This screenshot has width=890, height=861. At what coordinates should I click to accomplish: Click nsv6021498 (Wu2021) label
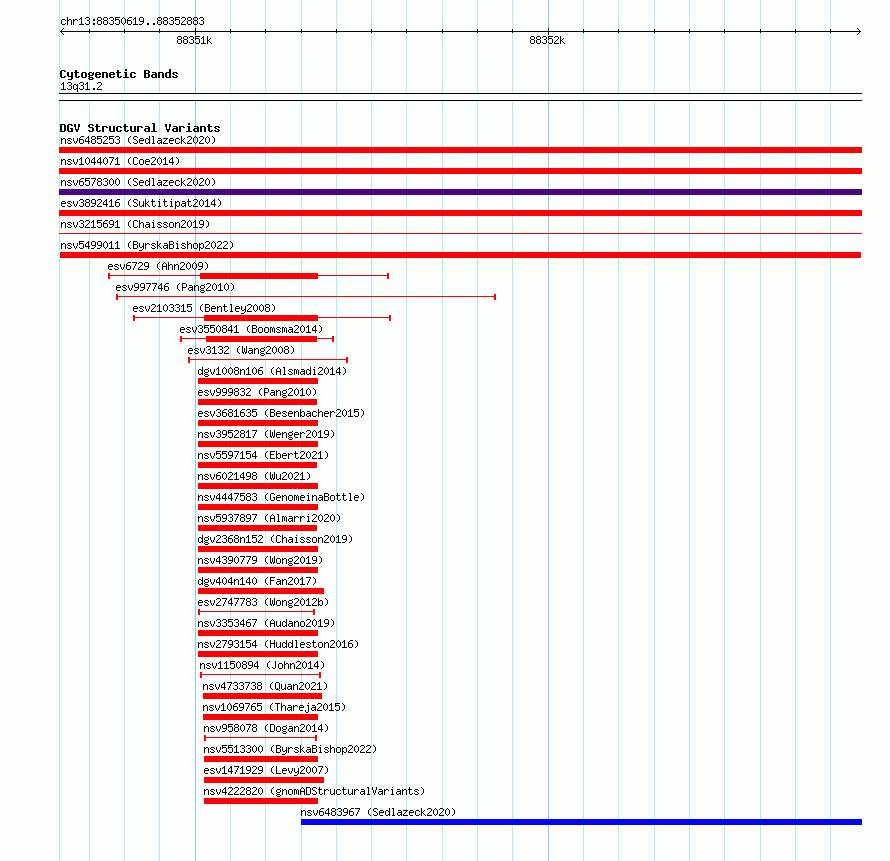point(254,476)
